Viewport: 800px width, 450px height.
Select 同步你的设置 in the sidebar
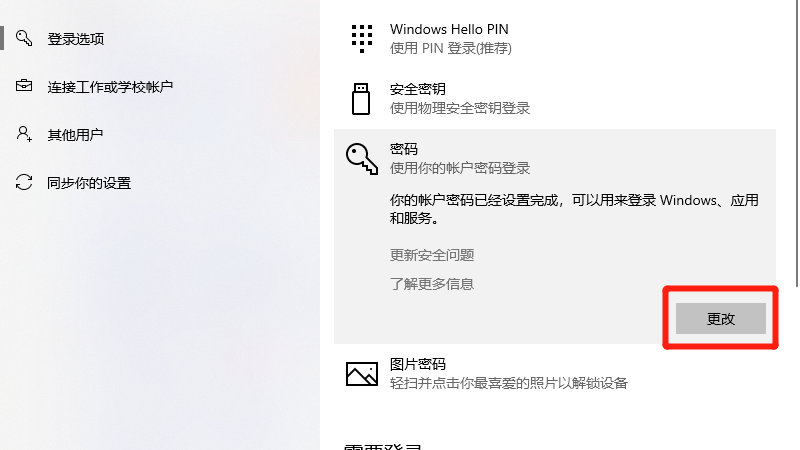click(x=89, y=183)
